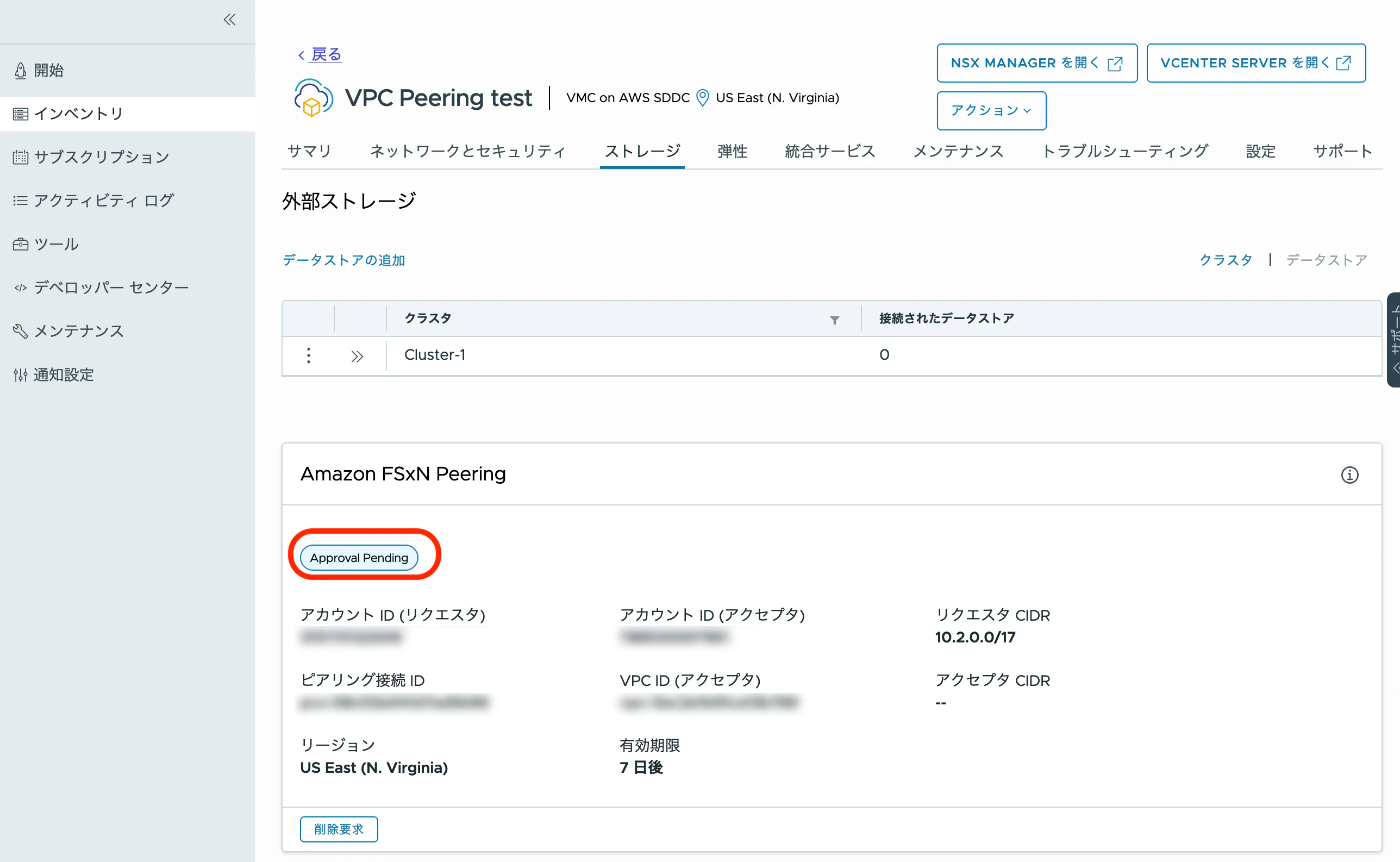Switch to the ネットワークとセキュリティ tab
1400x862 pixels.
[x=467, y=151]
